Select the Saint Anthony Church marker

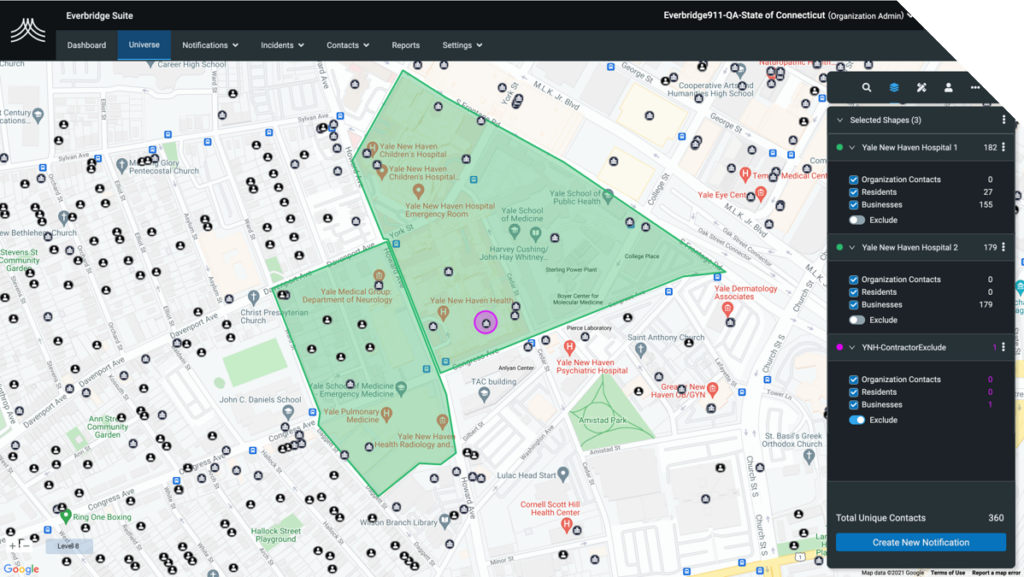pos(641,351)
